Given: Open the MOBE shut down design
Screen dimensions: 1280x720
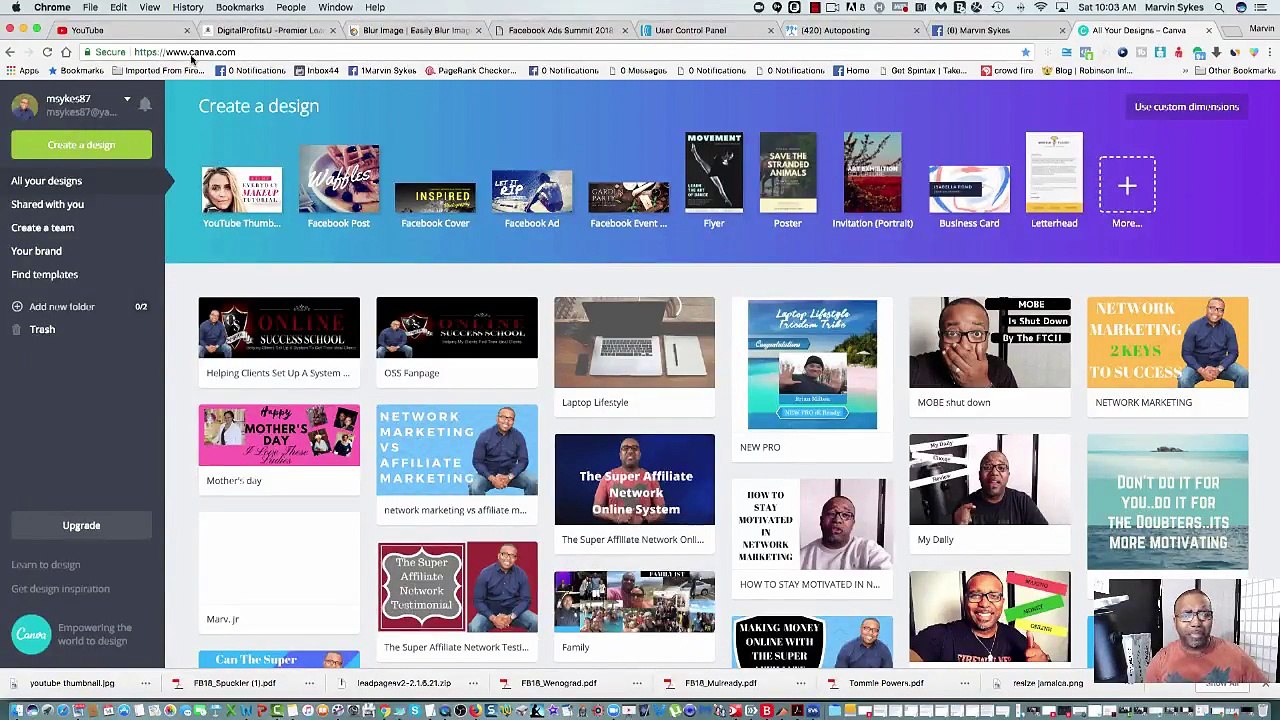Looking at the screenshot, I should coord(989,342).
